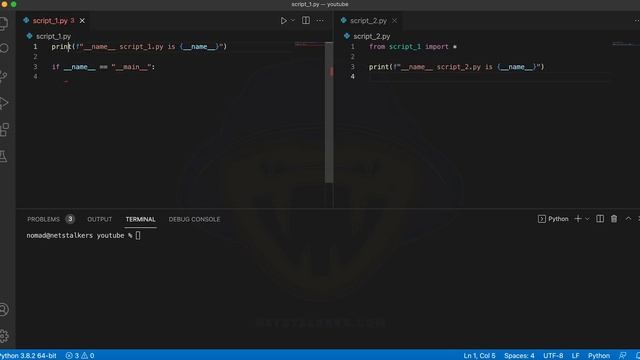Maximize the panel with the chevron up
640x360 pixels.
pyautogui.click(x=628, y=219)
